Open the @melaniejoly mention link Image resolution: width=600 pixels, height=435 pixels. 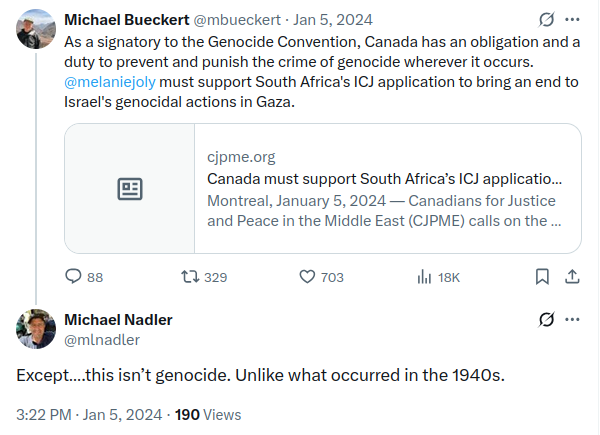click(x=110, y=82)
